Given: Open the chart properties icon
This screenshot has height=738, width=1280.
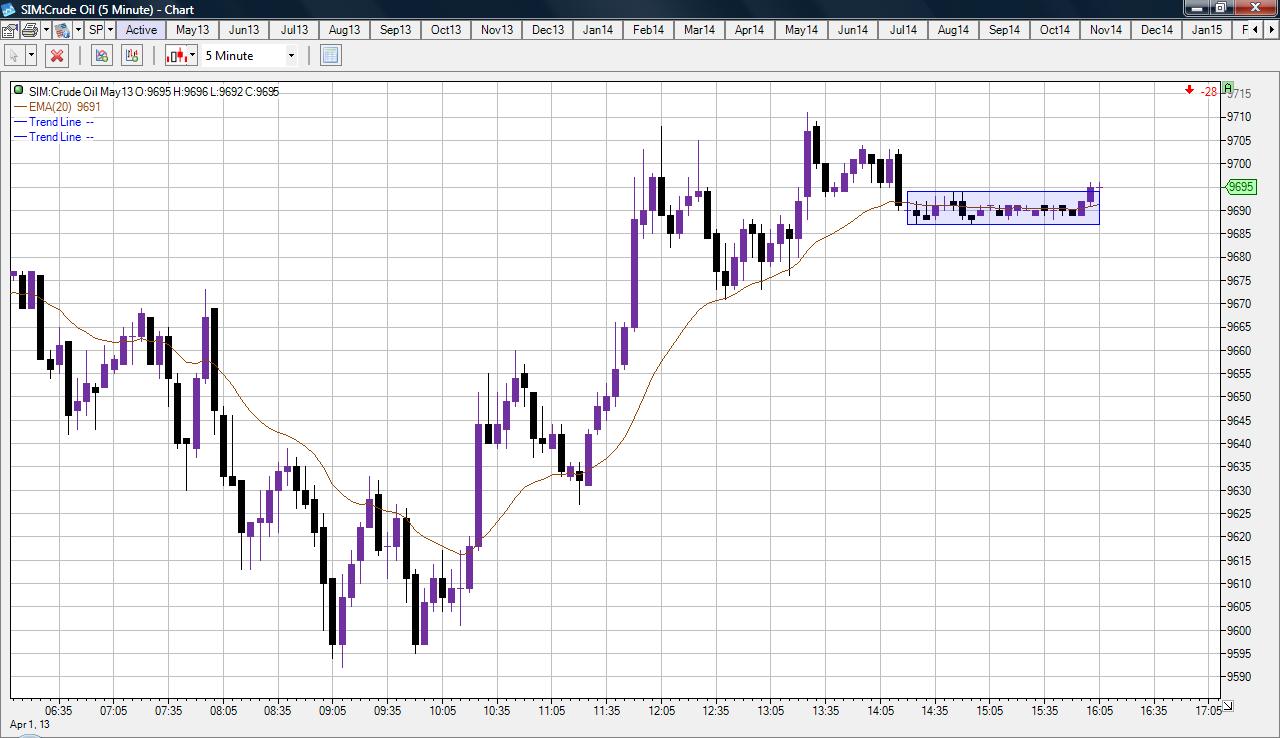Looking at the screenshot, I should [x=9, y=30].
